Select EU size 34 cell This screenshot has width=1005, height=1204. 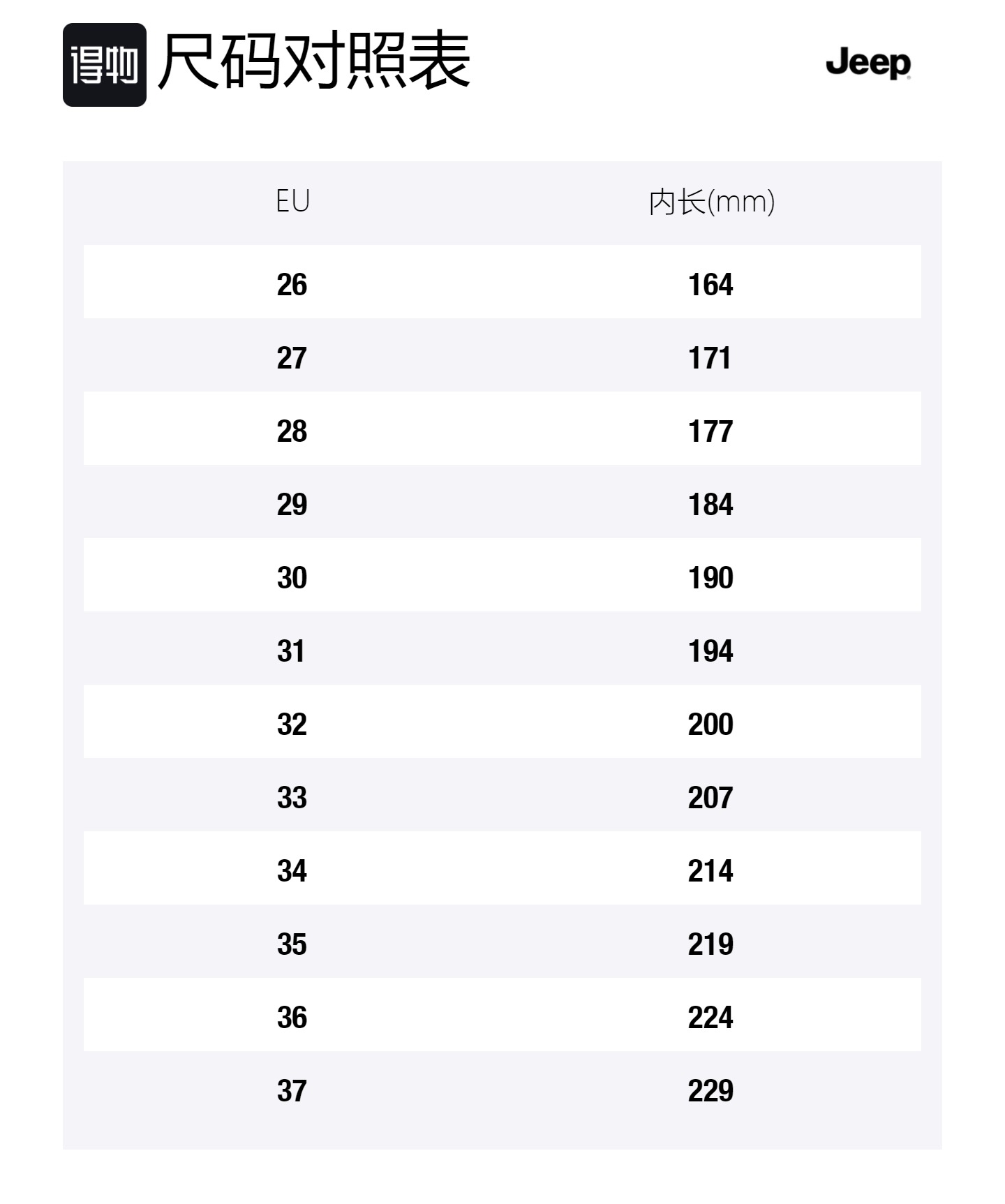point(292,871)
